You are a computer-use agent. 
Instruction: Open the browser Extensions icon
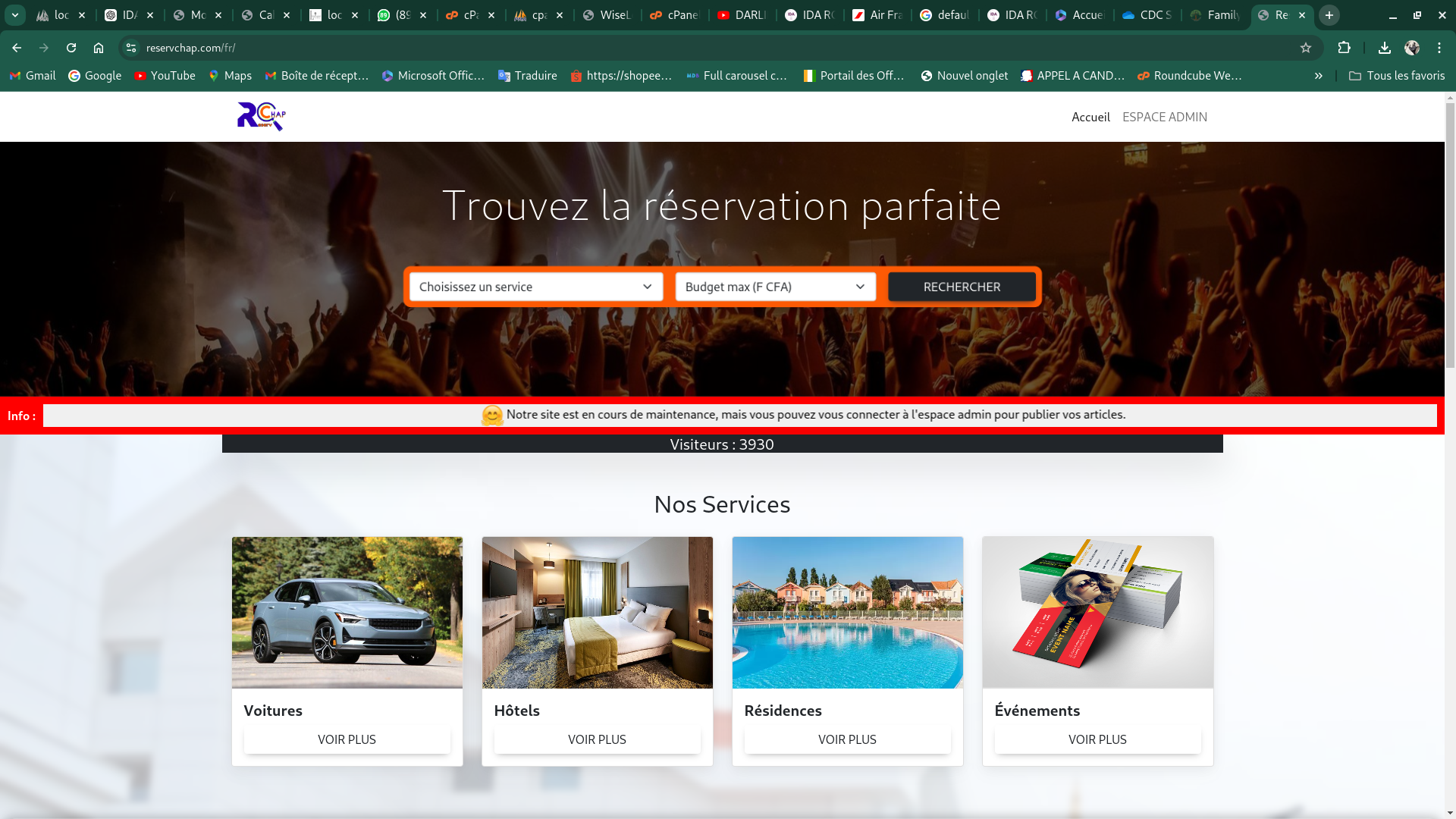1345,47
